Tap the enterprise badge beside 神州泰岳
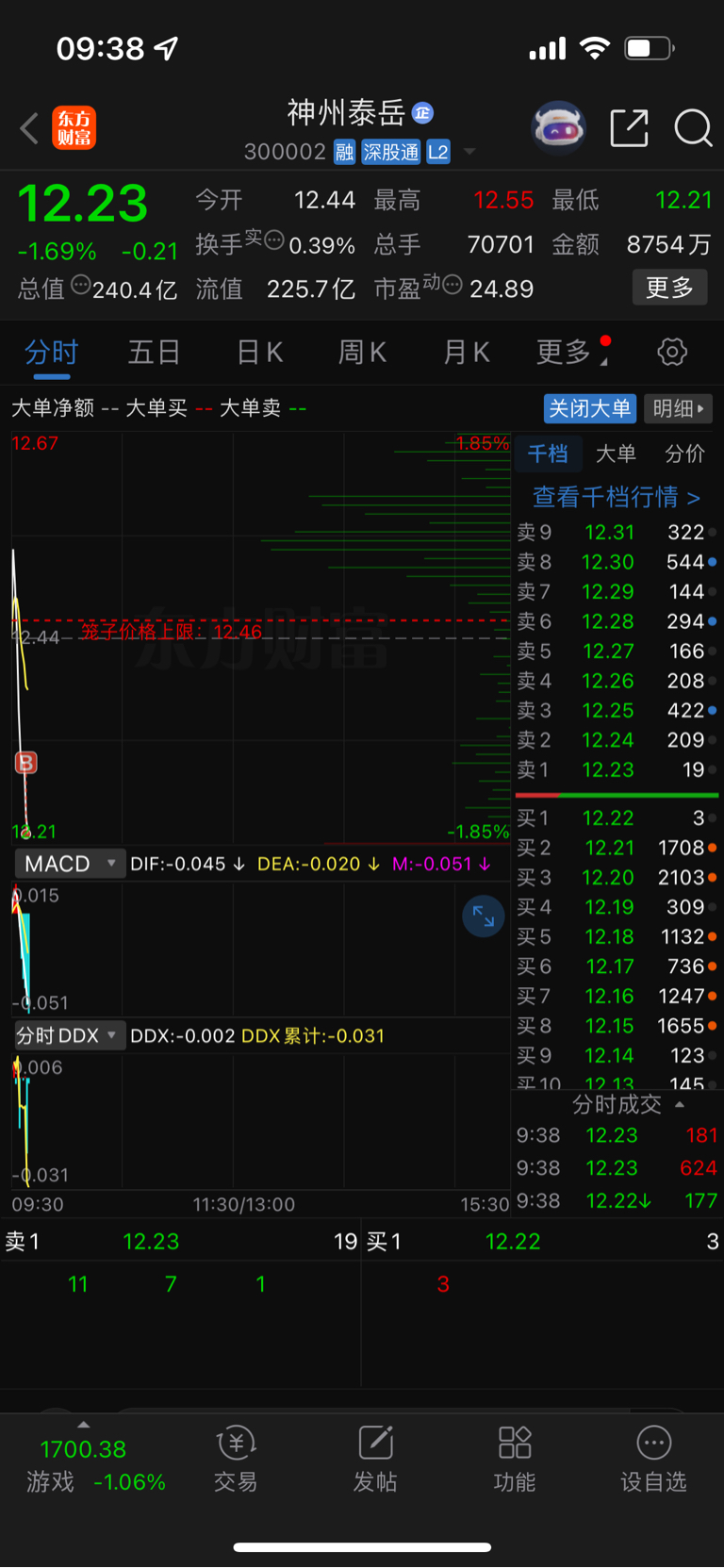 422,113
